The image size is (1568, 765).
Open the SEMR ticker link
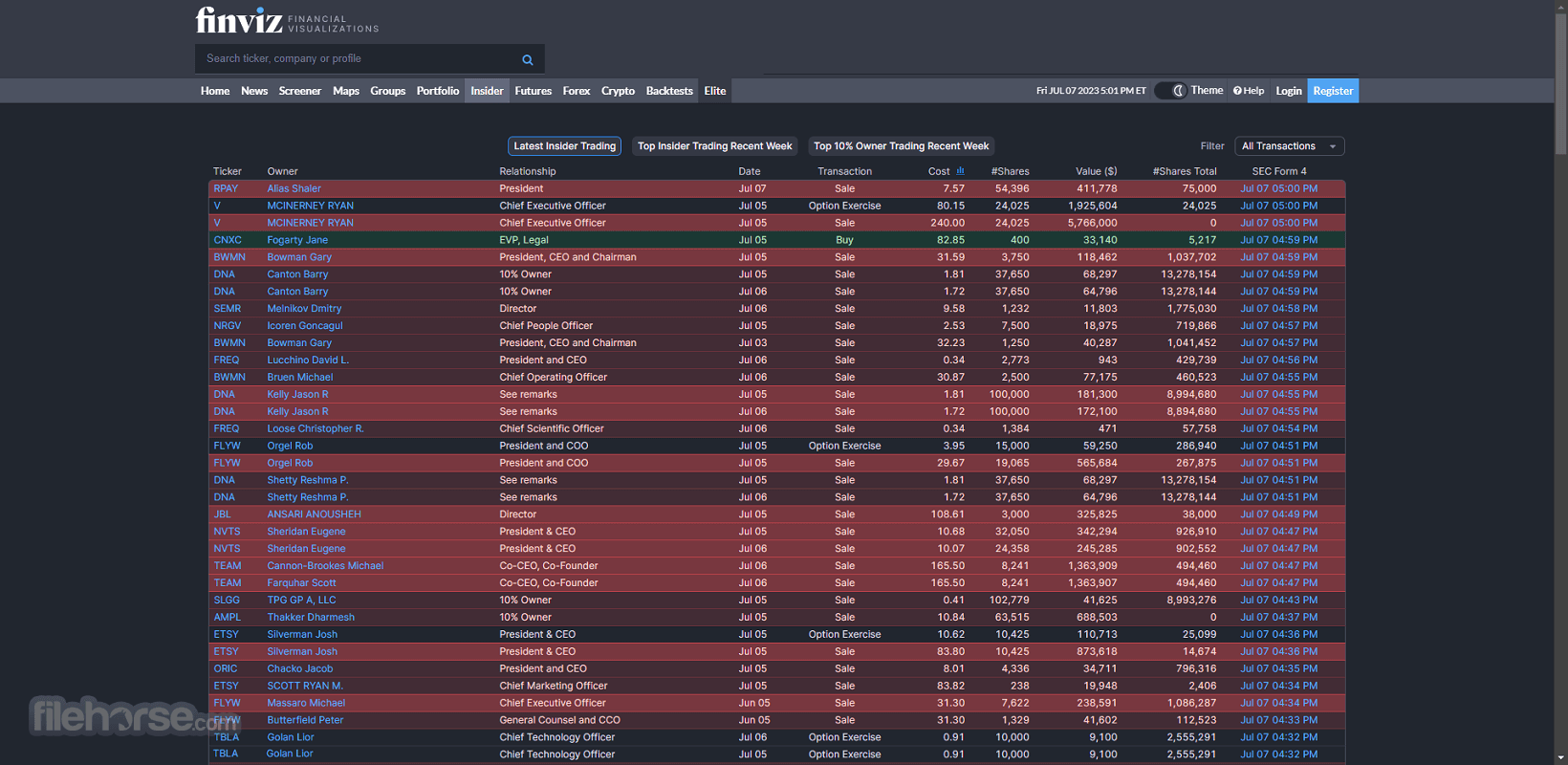click(228, 309)
